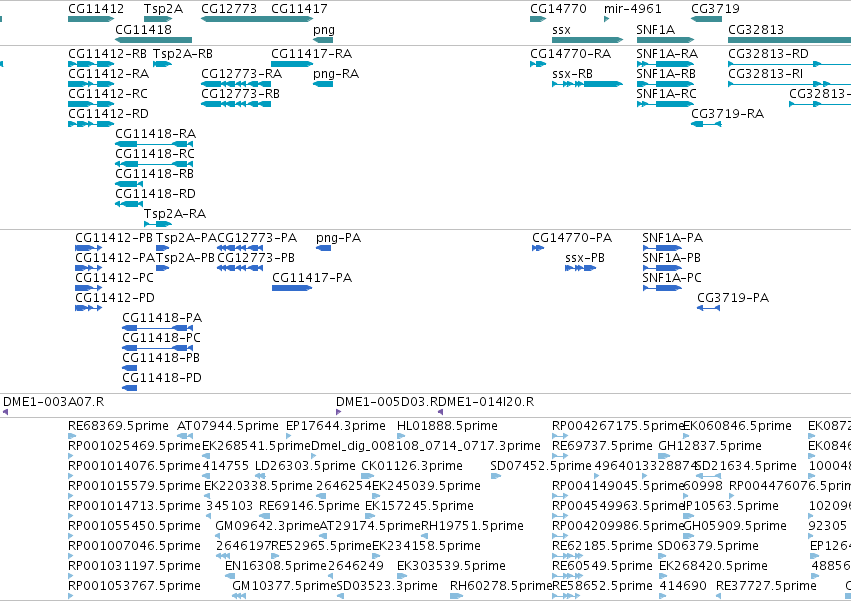
Task: Select the CG14770 gene label
Action: pos(558,9)
